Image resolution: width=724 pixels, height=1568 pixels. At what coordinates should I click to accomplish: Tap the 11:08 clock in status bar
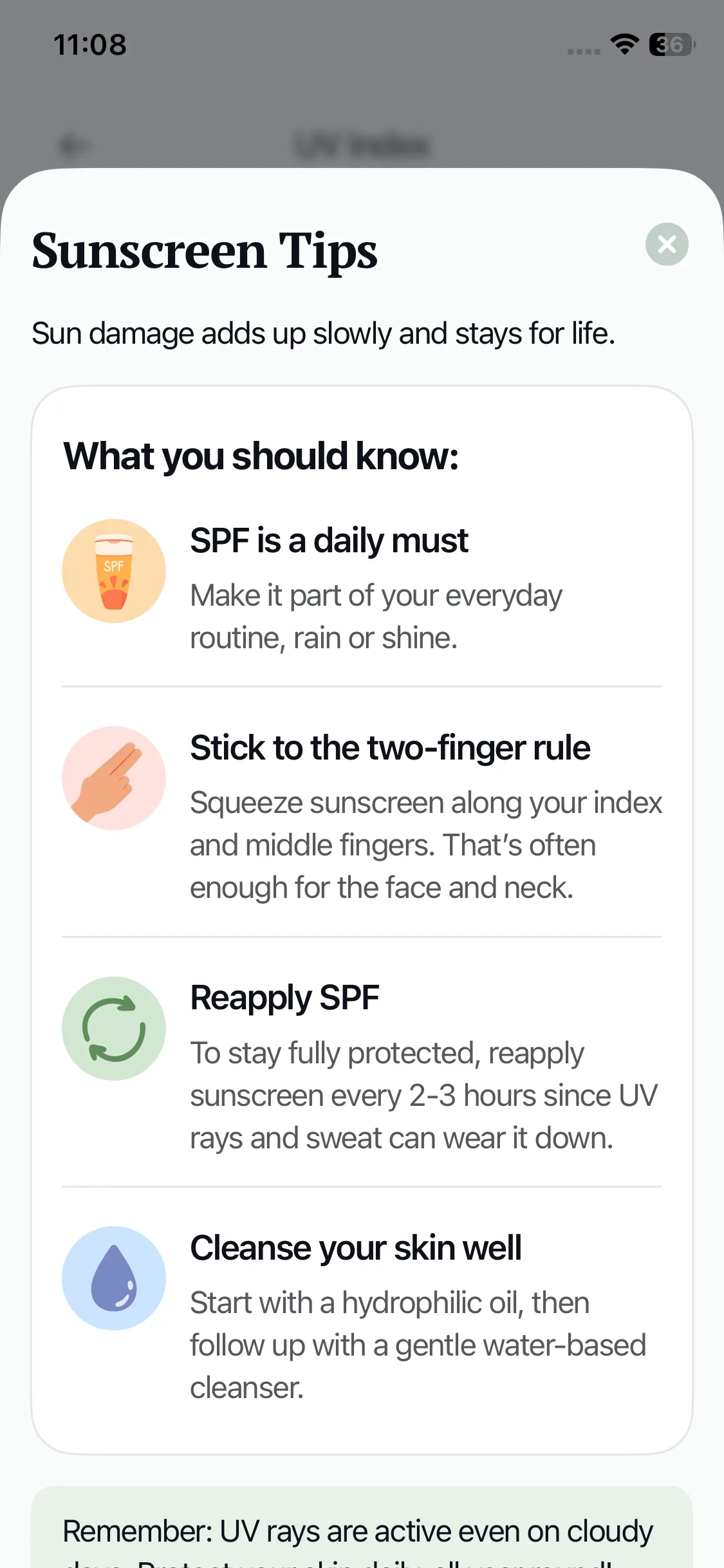[x=90, y=45]
